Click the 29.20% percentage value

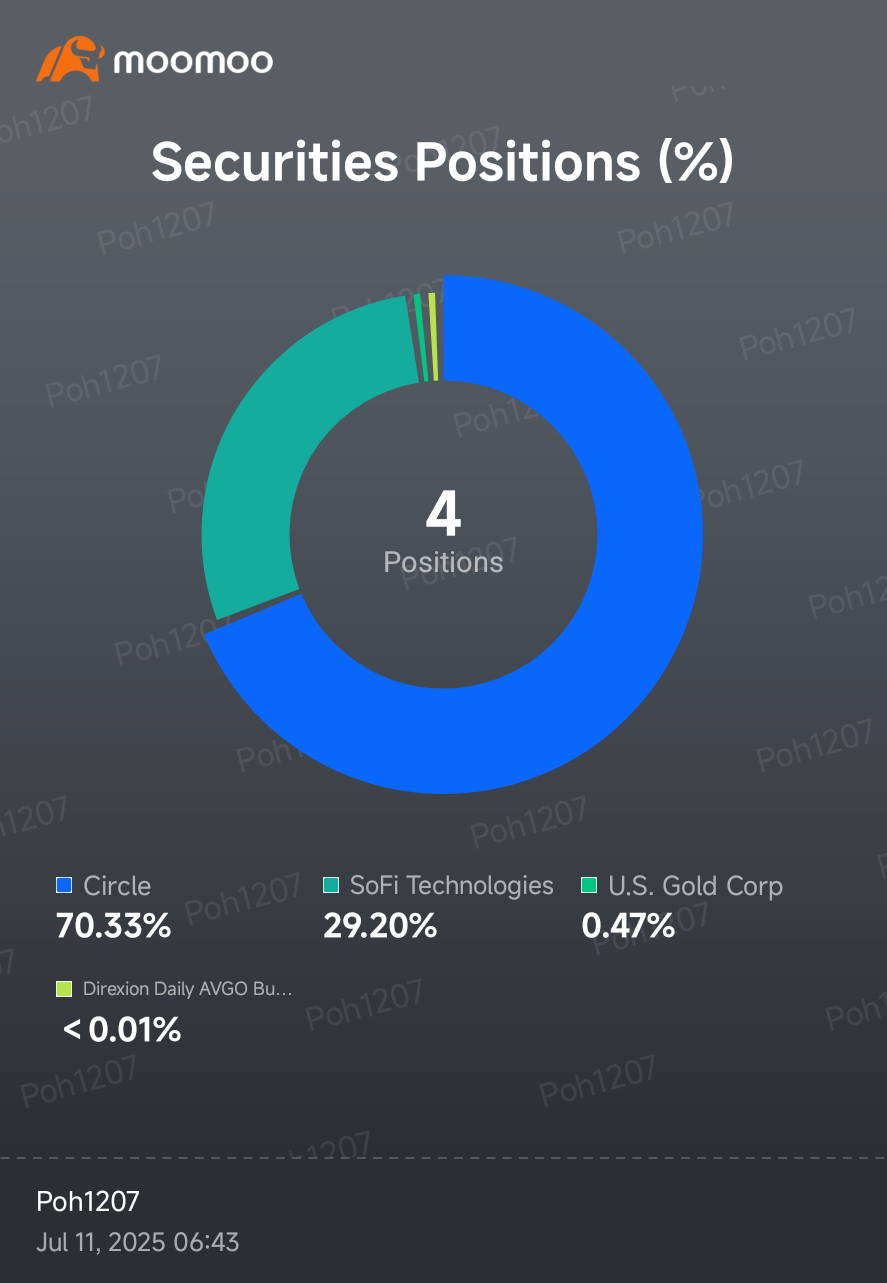click(380, 926)
